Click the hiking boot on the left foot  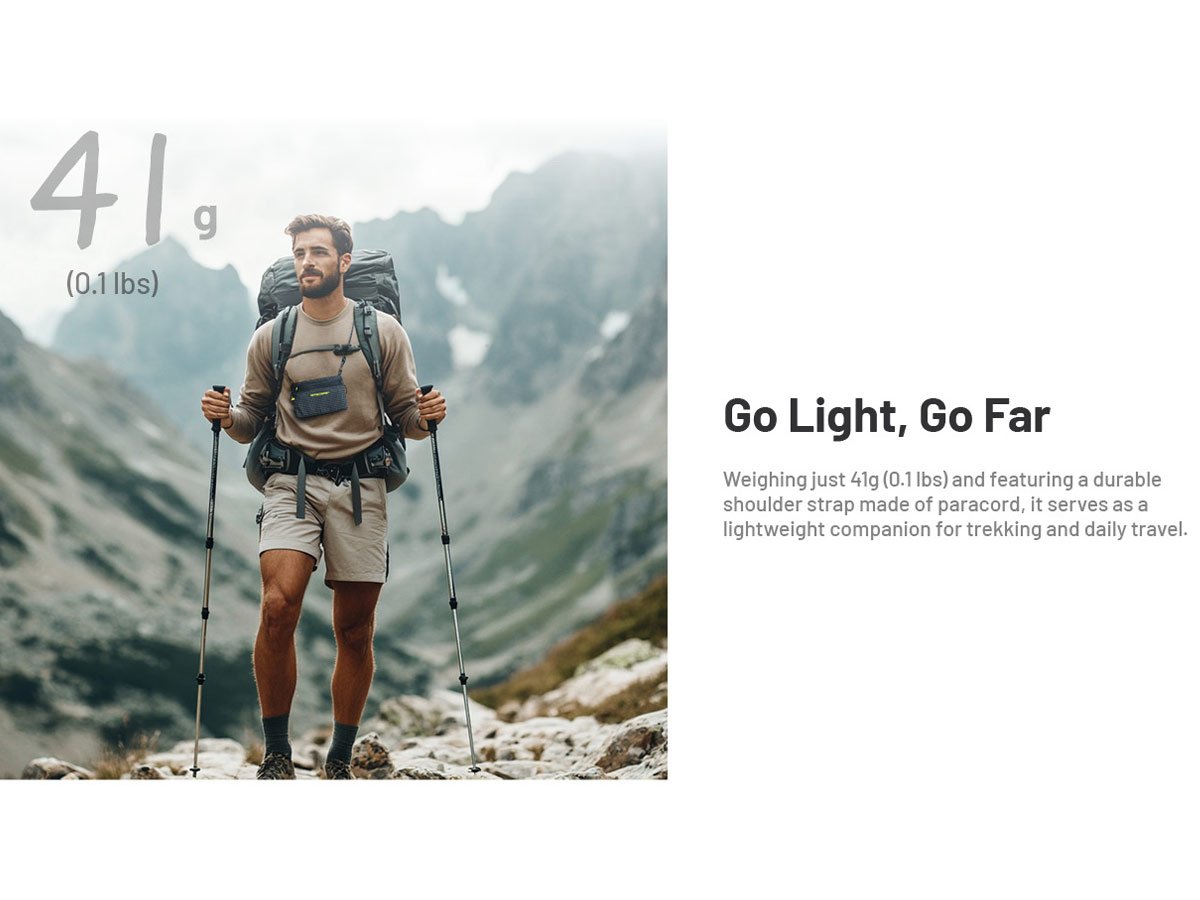pos(276,766)
